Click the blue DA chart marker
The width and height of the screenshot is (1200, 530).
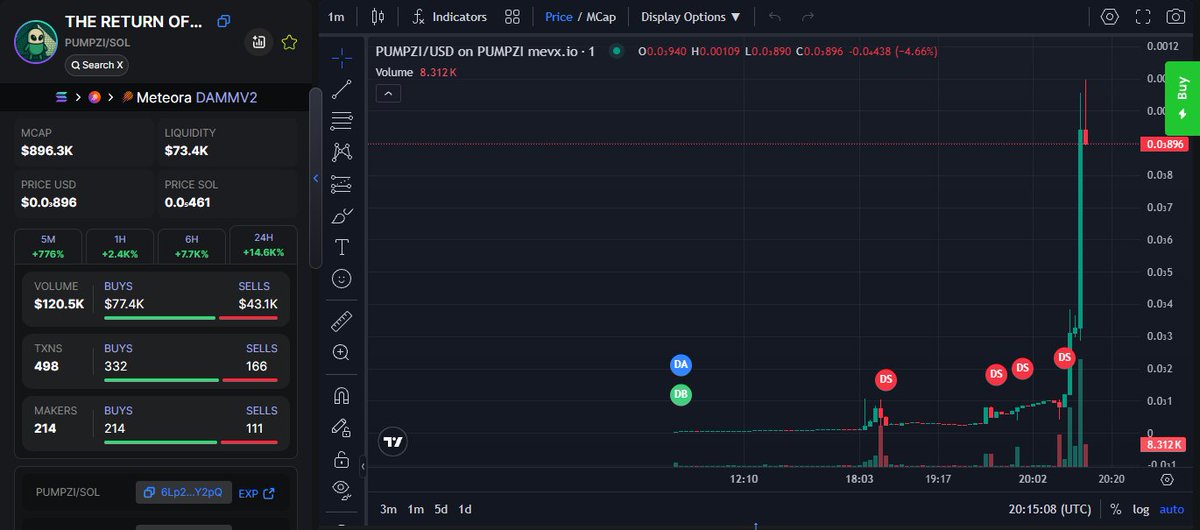point(681,365)
